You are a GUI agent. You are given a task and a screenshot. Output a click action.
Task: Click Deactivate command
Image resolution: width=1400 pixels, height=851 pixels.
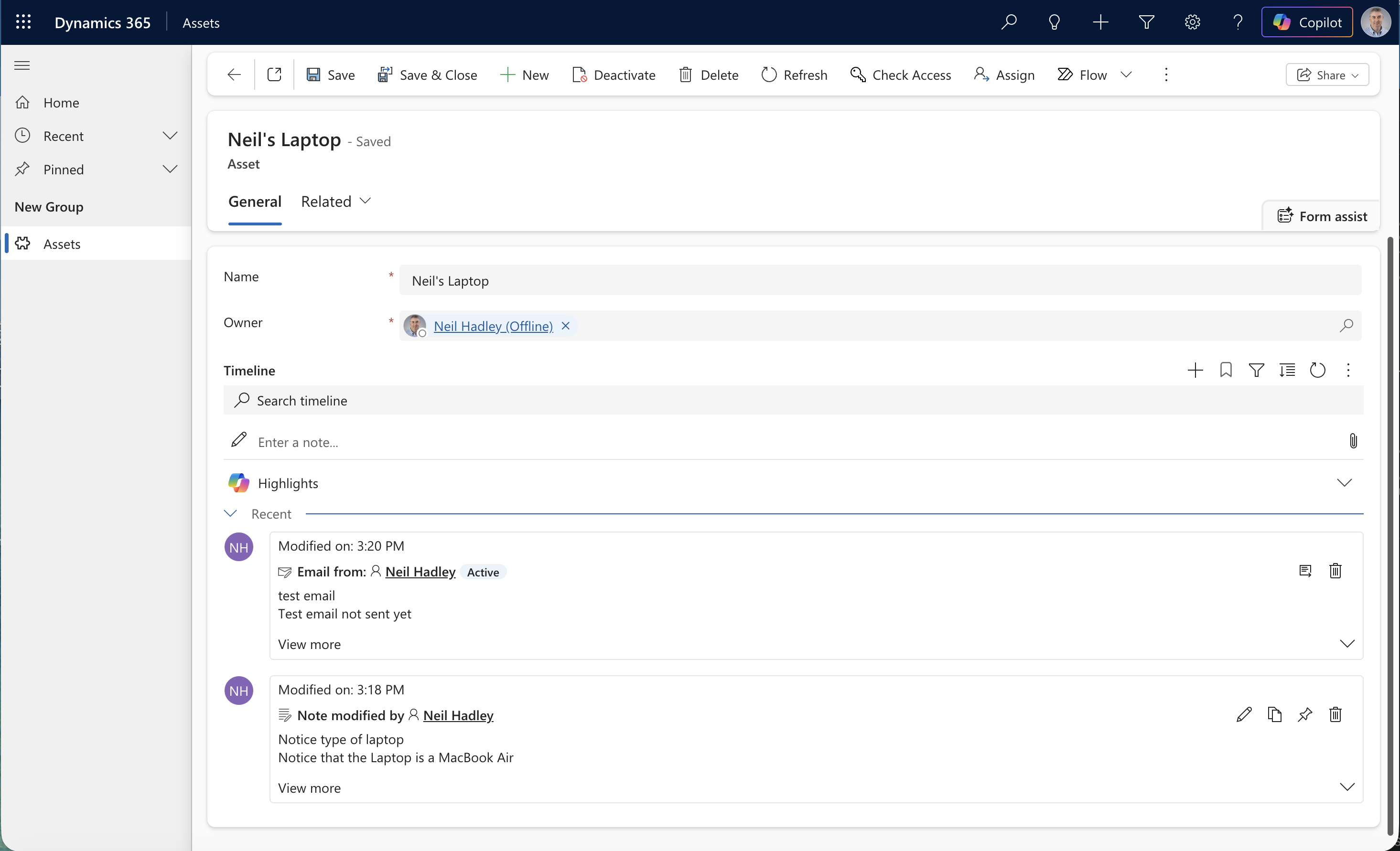[x=614, y=75]
